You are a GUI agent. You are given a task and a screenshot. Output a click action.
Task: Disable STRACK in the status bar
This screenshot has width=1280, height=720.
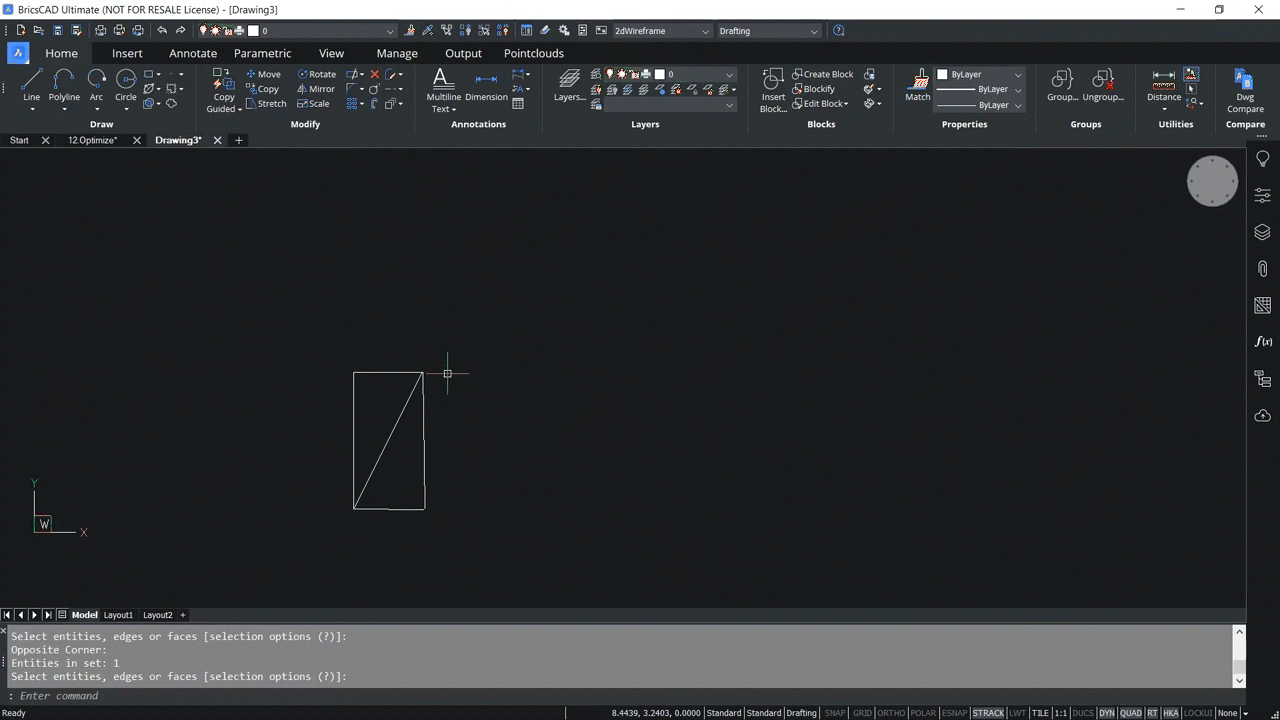click(x=988, y=713)
